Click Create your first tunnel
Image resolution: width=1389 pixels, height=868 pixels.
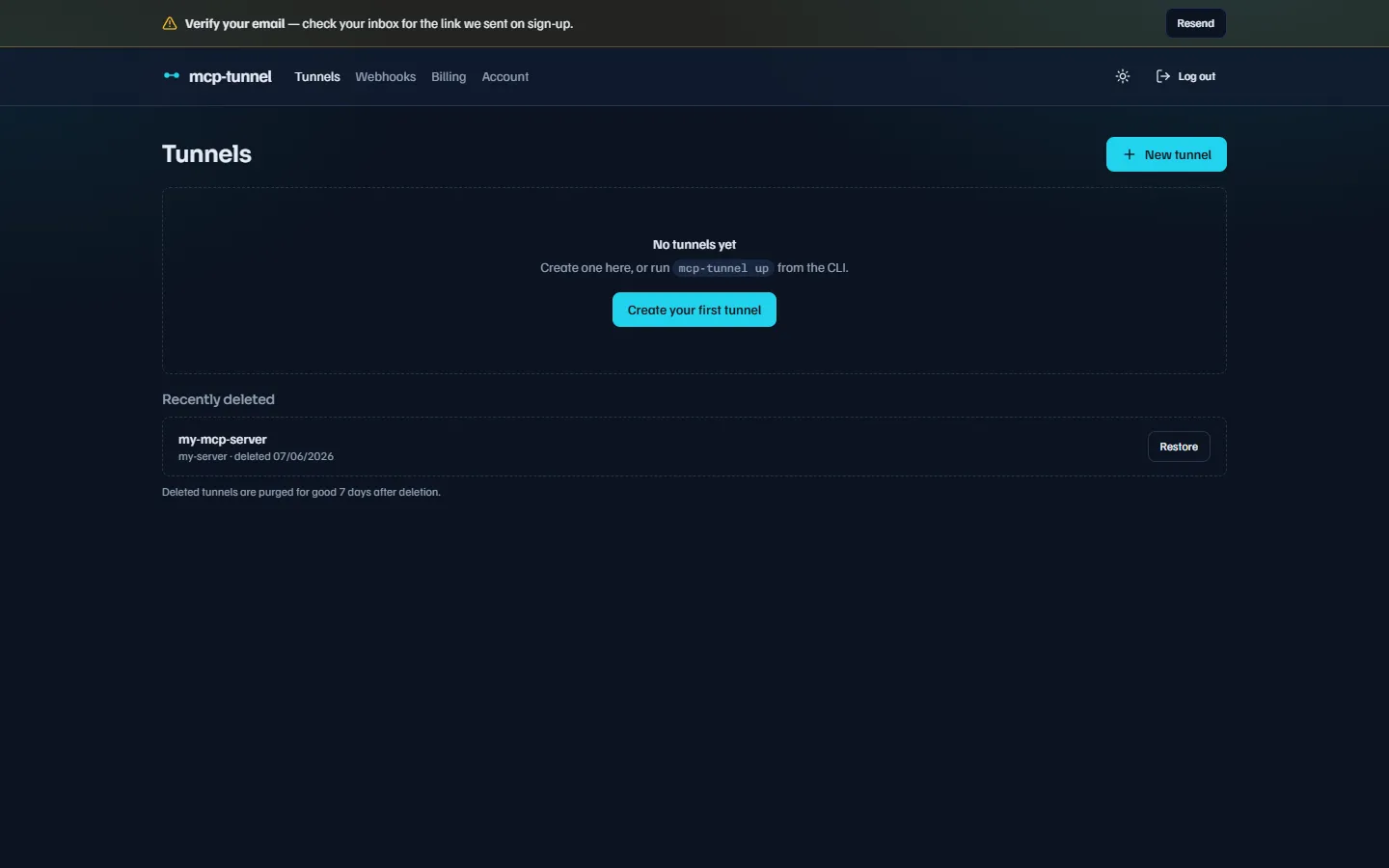694,310
